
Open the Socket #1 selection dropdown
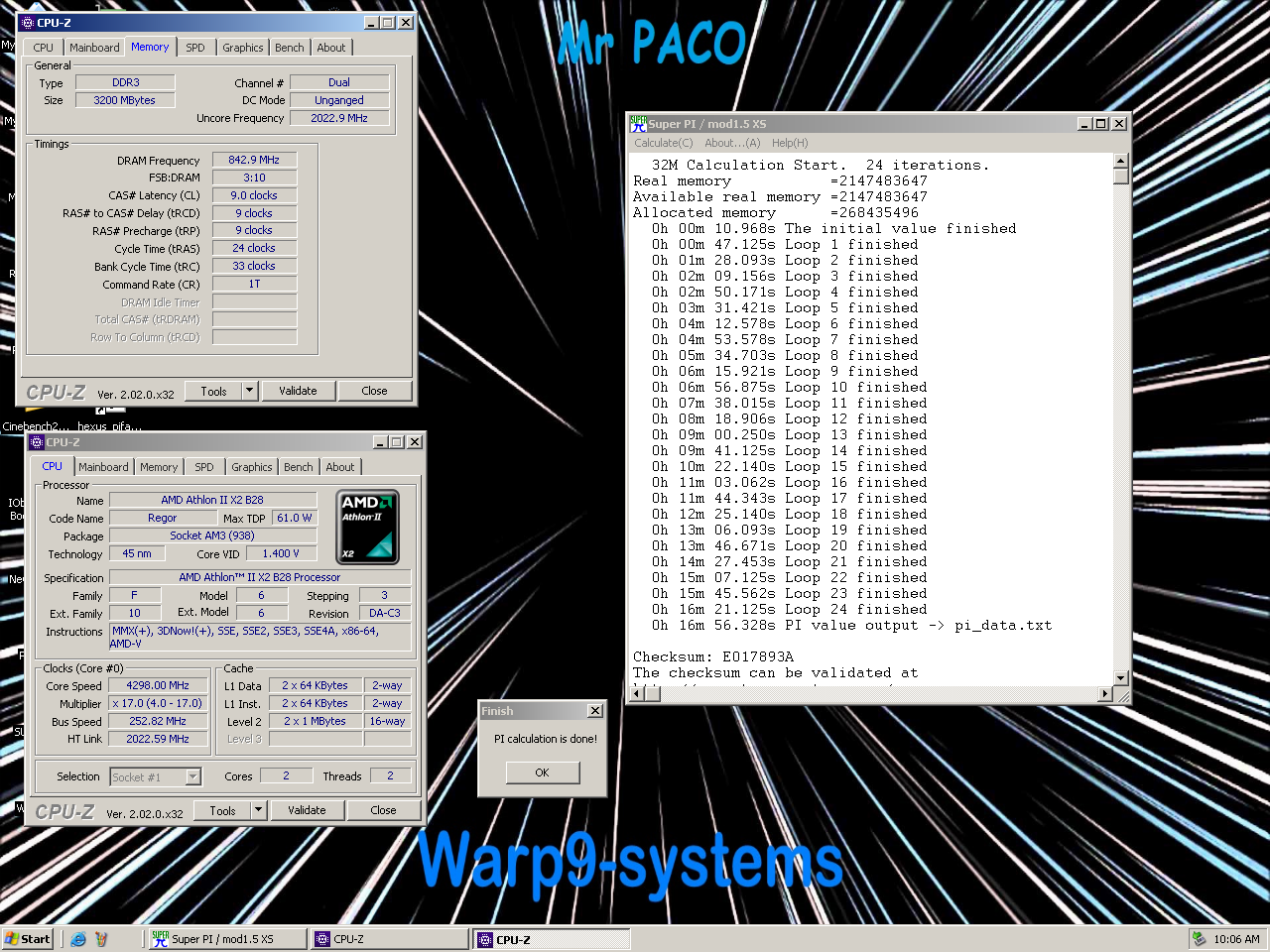coord(193,776)
